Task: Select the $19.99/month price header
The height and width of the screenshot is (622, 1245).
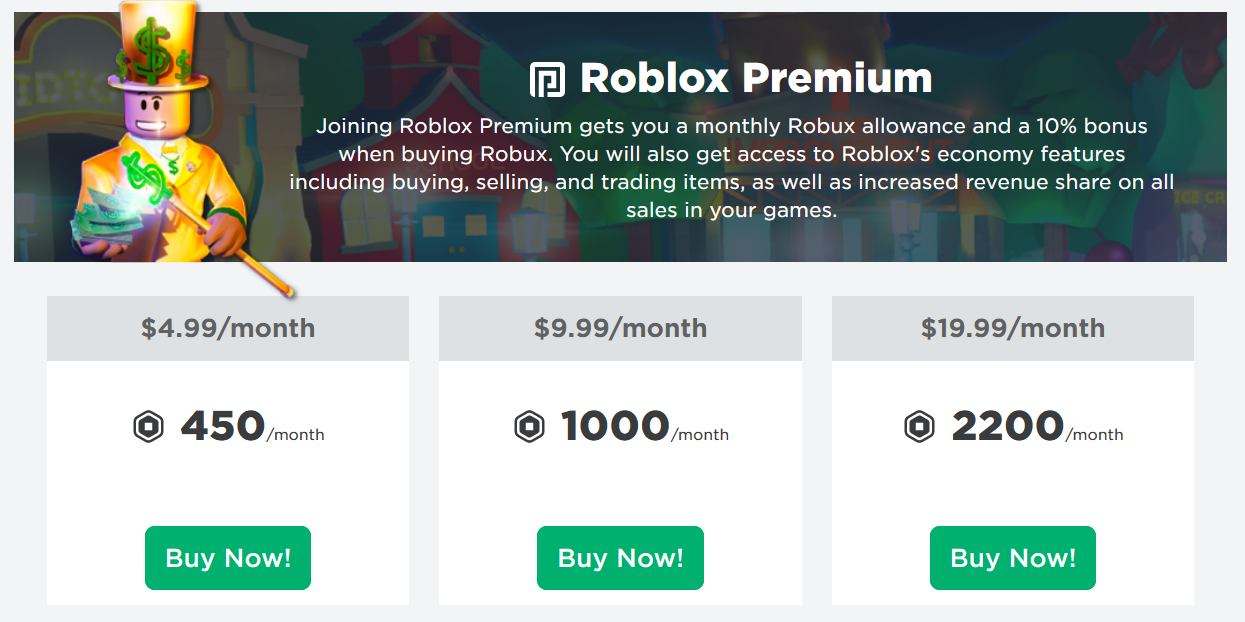Action: coord(1013,328)
